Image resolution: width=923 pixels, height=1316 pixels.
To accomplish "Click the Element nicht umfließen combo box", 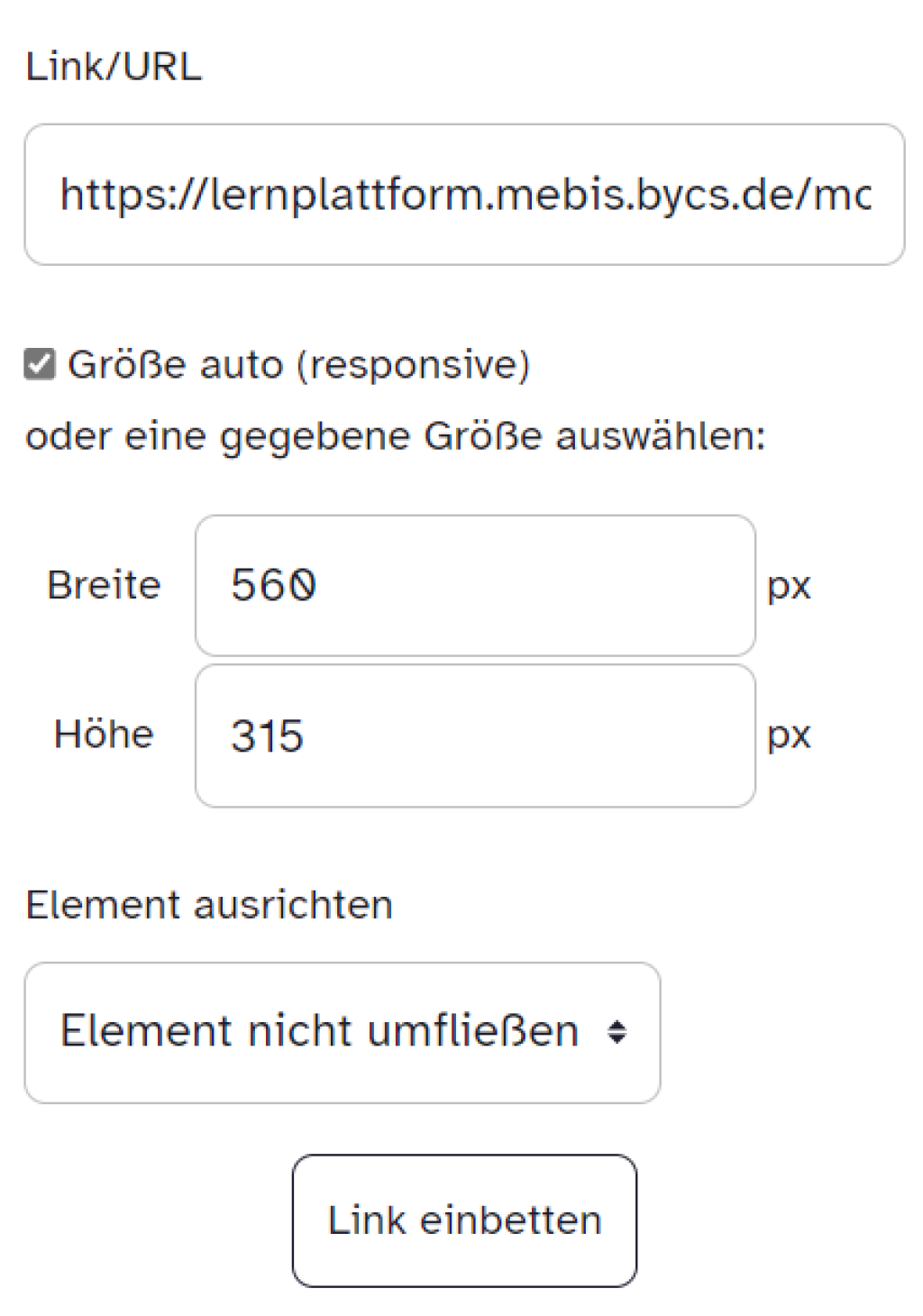I will tap(343, 1030).
